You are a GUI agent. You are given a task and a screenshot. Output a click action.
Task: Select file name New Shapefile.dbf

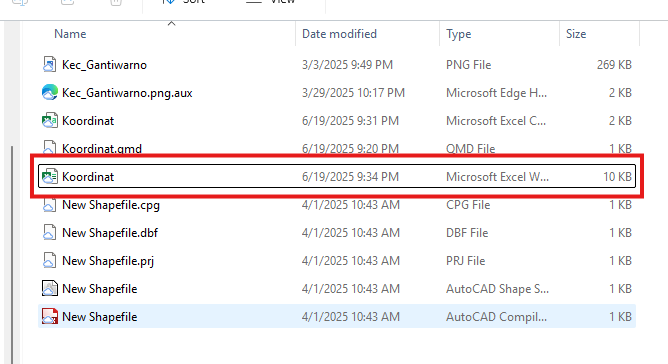tap(110, 233)
